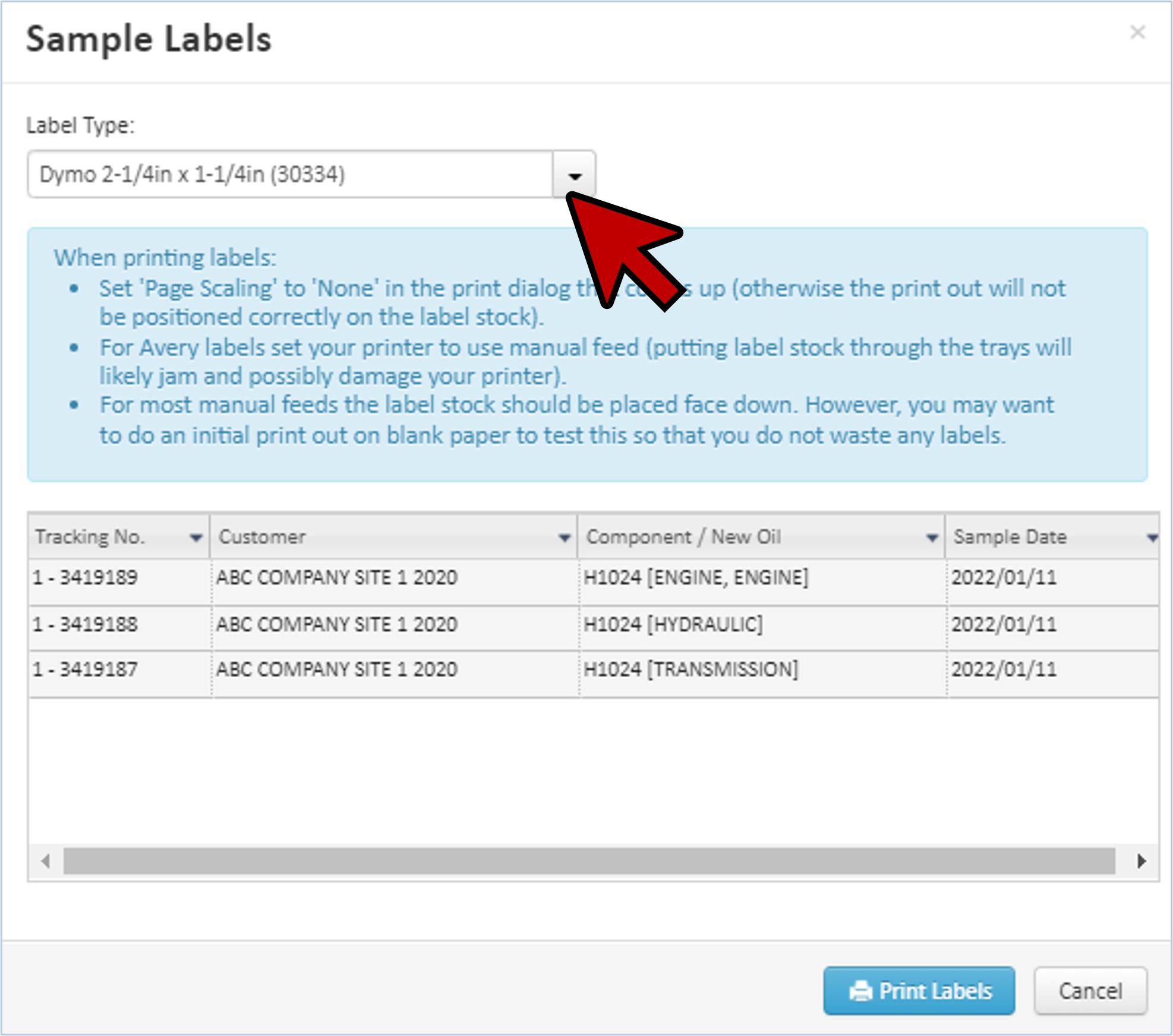The width and height of the screenshot is (1173, 1036).
Task: Select the H1024 [HYDRAULIC] row
Action: point(673,624)
